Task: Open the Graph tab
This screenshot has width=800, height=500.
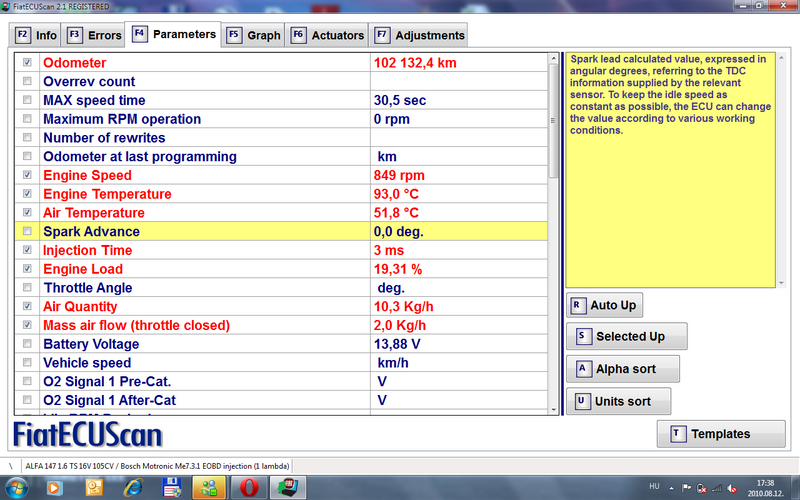Action: (x=254, y=35)
